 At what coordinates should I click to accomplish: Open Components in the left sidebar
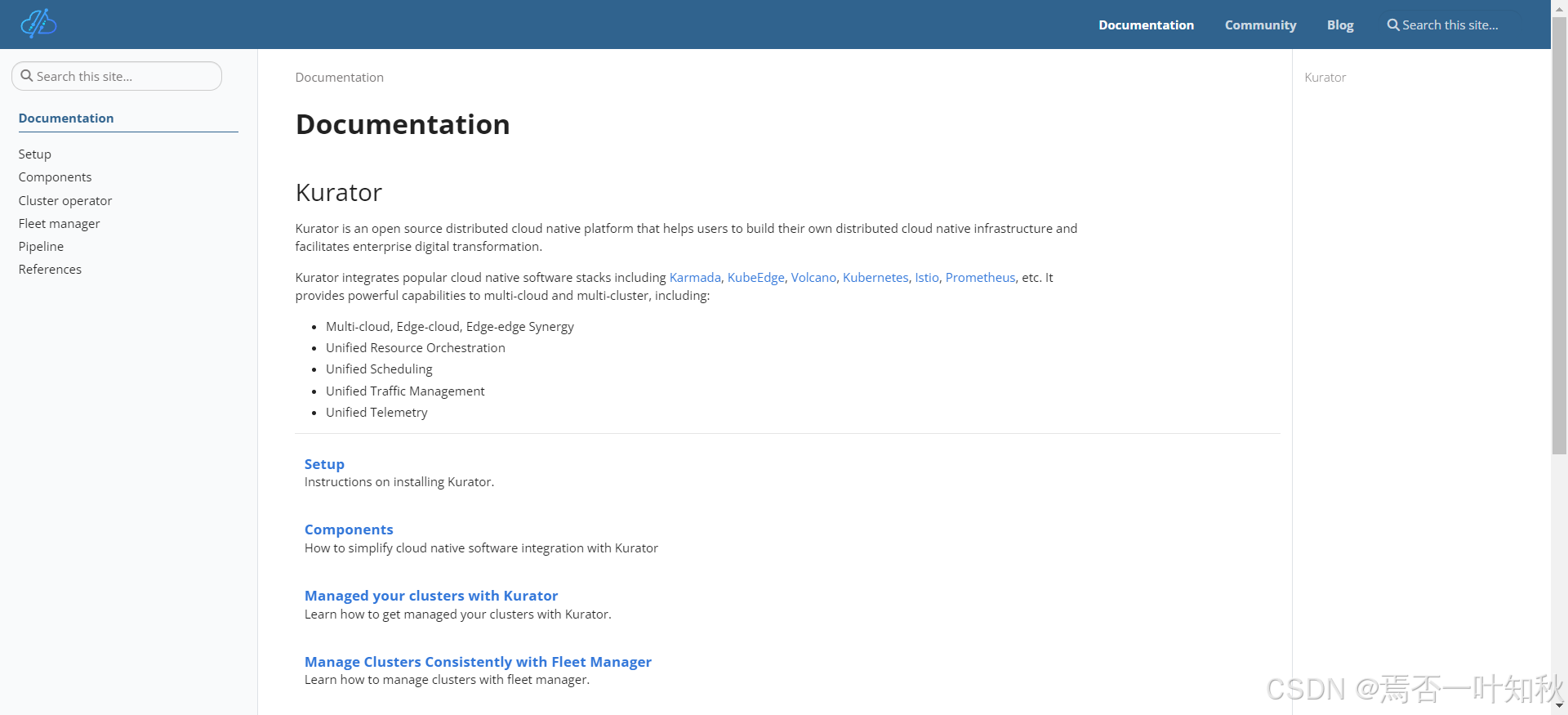point(55,177)
